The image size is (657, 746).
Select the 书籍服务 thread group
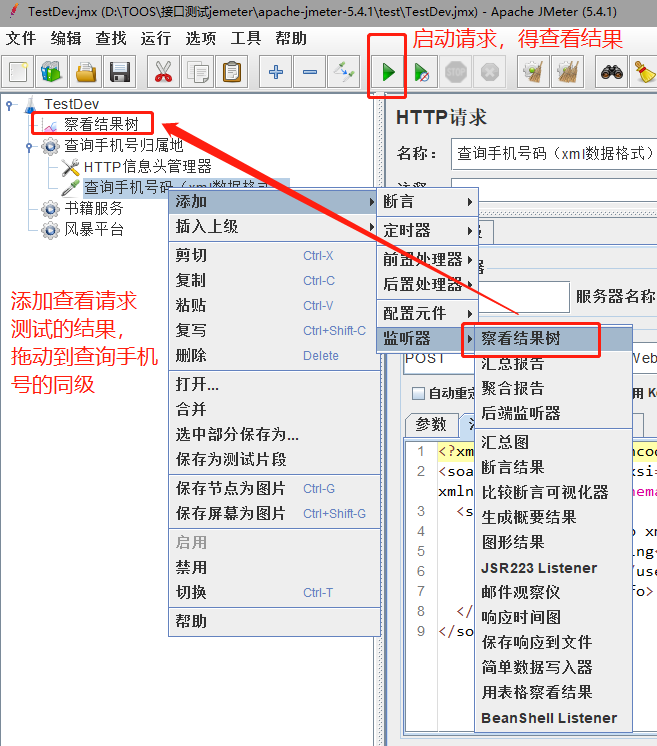pyautogui.click(x=94, y=208)
